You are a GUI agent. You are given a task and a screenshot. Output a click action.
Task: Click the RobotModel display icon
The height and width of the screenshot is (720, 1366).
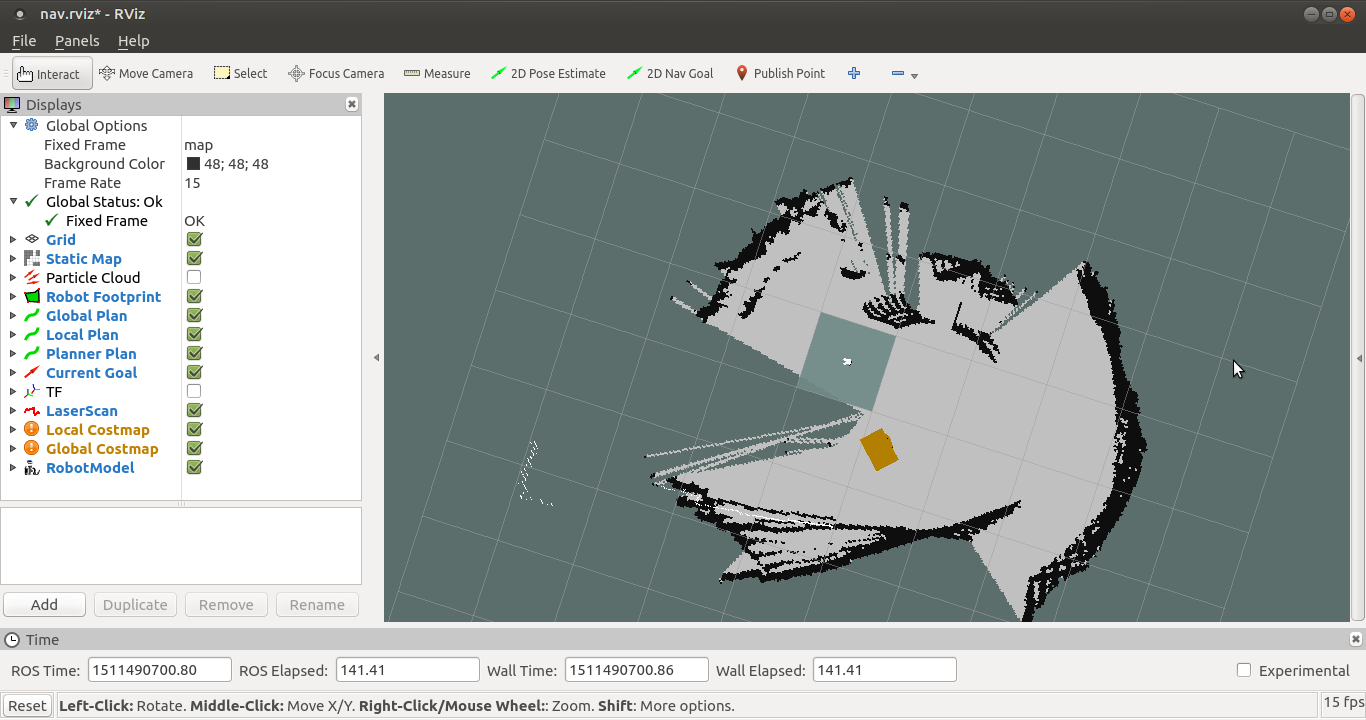tap(31, 467)
